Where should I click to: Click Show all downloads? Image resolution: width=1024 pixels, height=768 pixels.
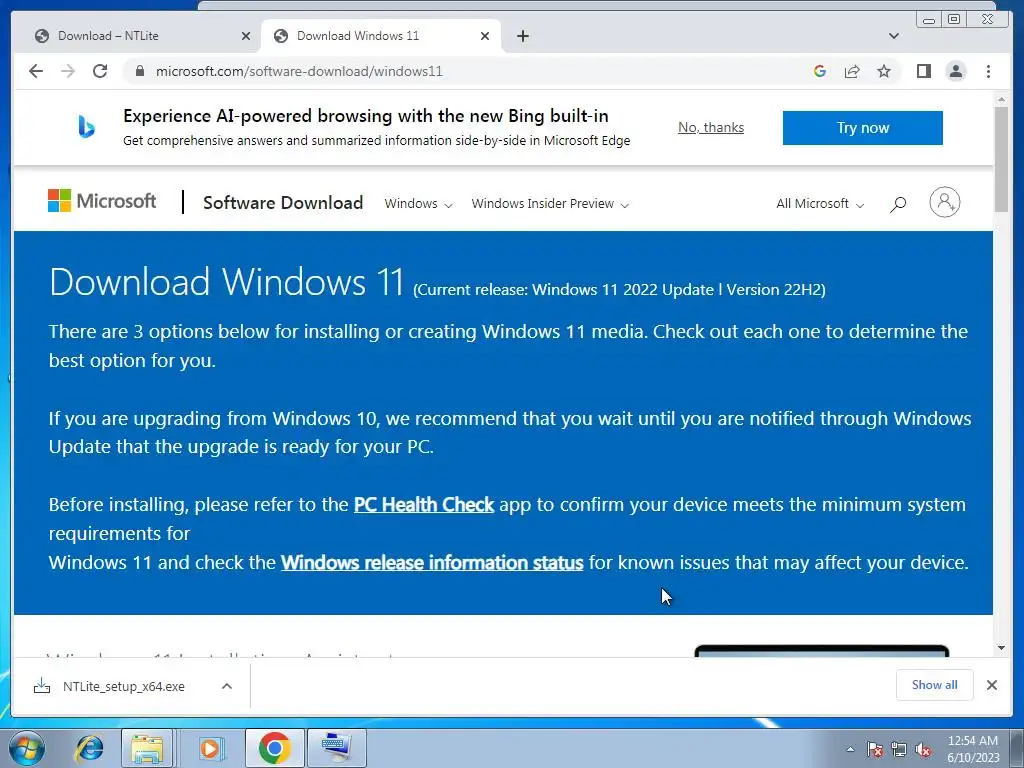point(935,685)
